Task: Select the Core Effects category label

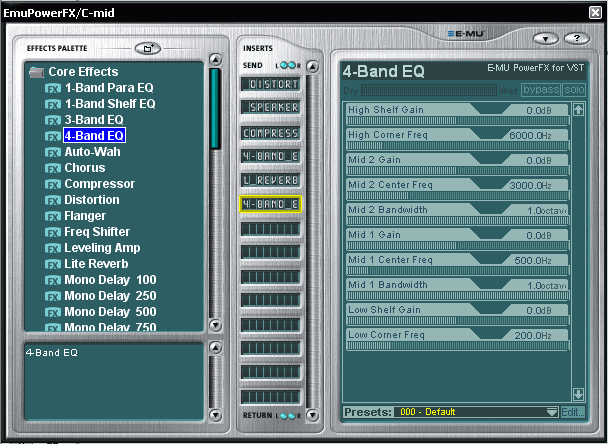Action: [x=83, y=72]
